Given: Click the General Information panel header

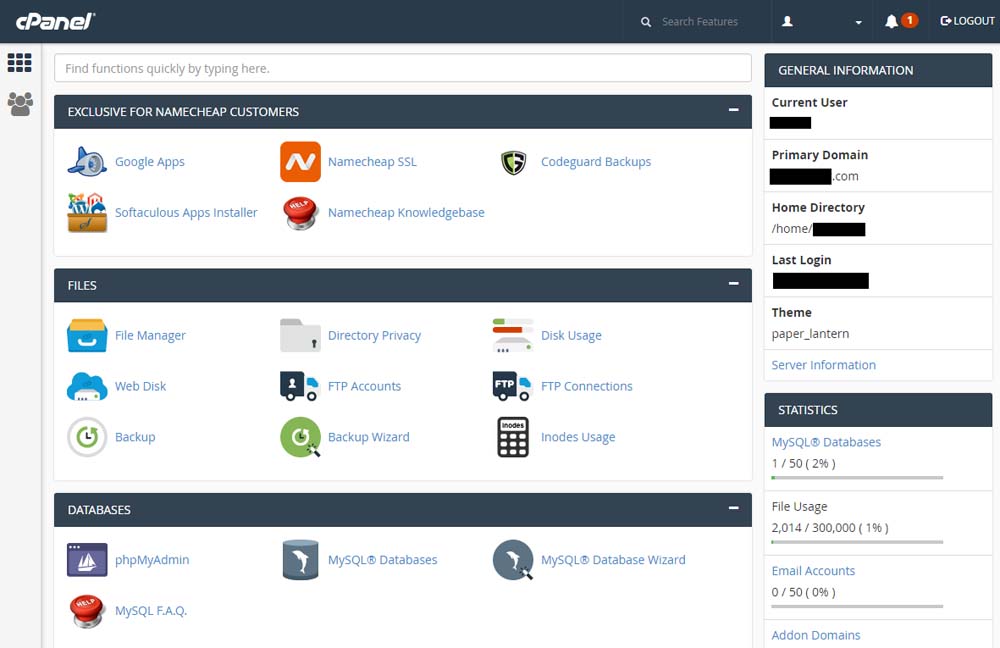Looking at the screenshot, I should pyautogui.click(x=878, y=70).
